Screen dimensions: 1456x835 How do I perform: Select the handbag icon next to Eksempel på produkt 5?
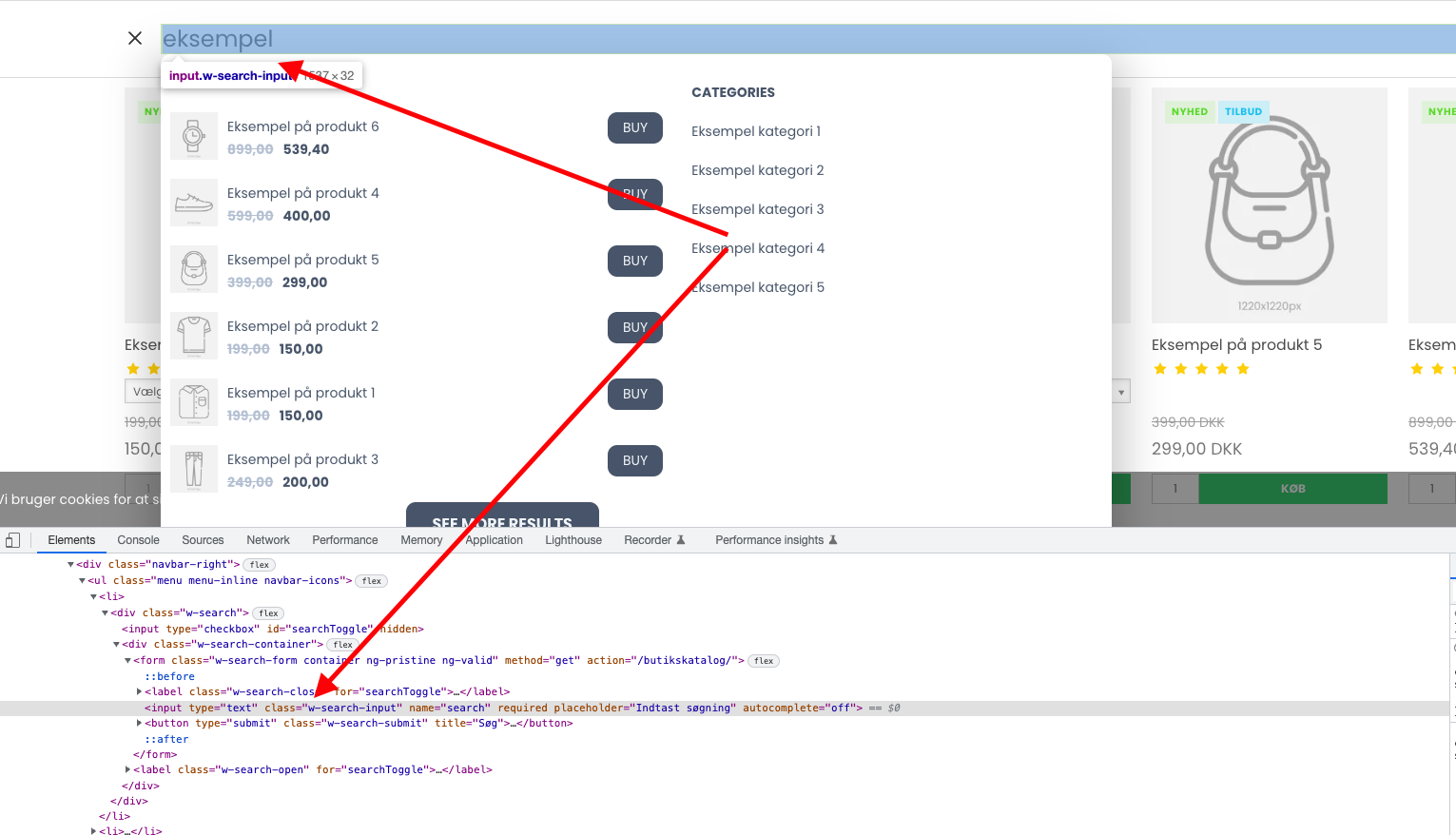[194, 268]
